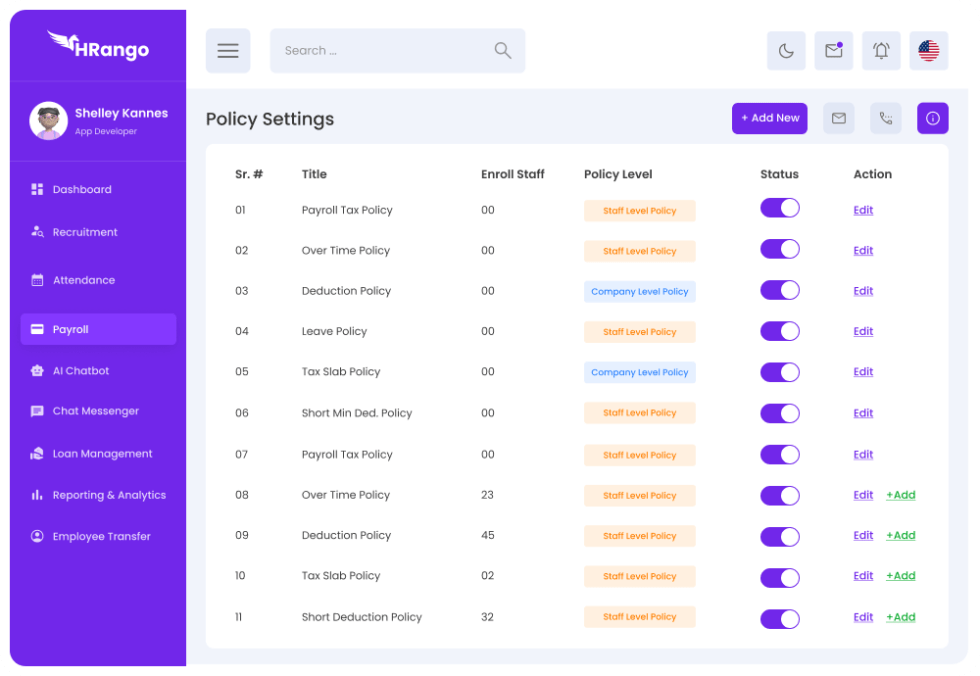This screenshot has height=676, width=980.
Task: Go to Dashboard in sidebar
Action: point(82,189)
